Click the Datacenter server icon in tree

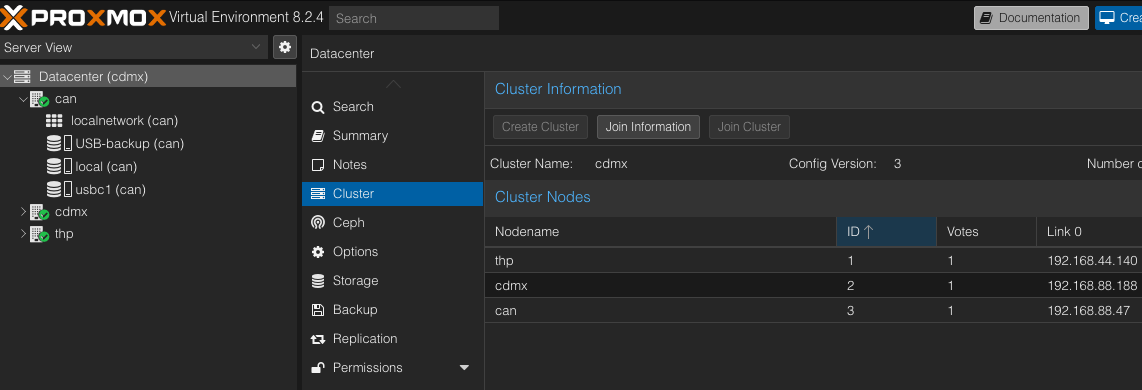tap(23, 77)
